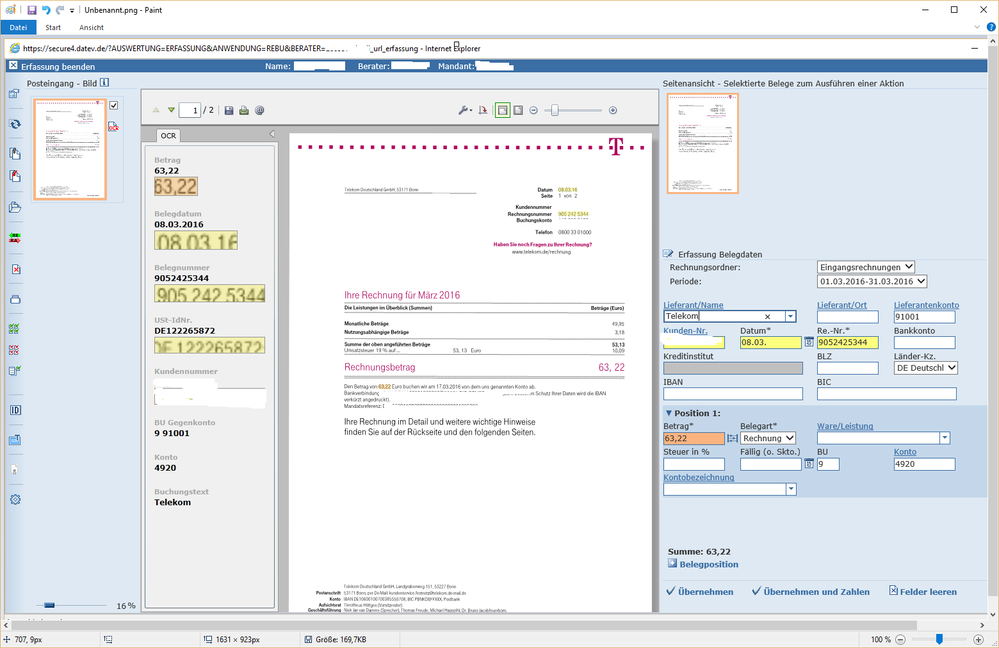Image resolution: width=999 pixels, height=648 pixels.
Task: Open the Belegart Rechnung dropdown
Action: pyautogui.click(x=767, y=438)
